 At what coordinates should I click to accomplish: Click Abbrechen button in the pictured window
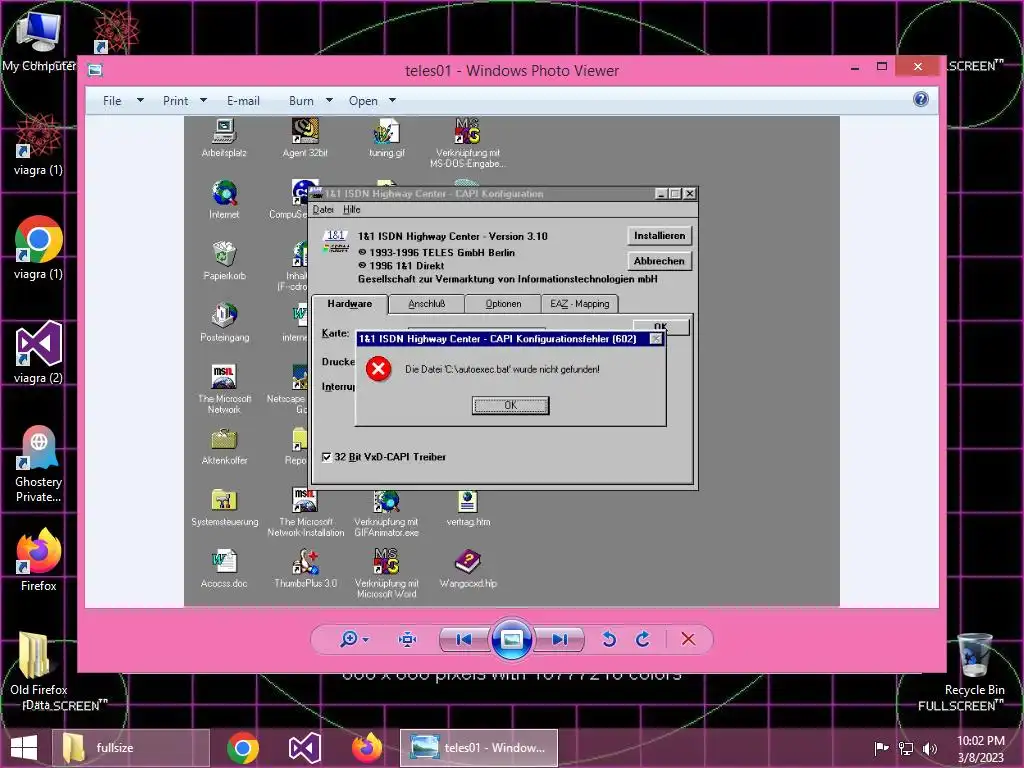click(659, 261)
